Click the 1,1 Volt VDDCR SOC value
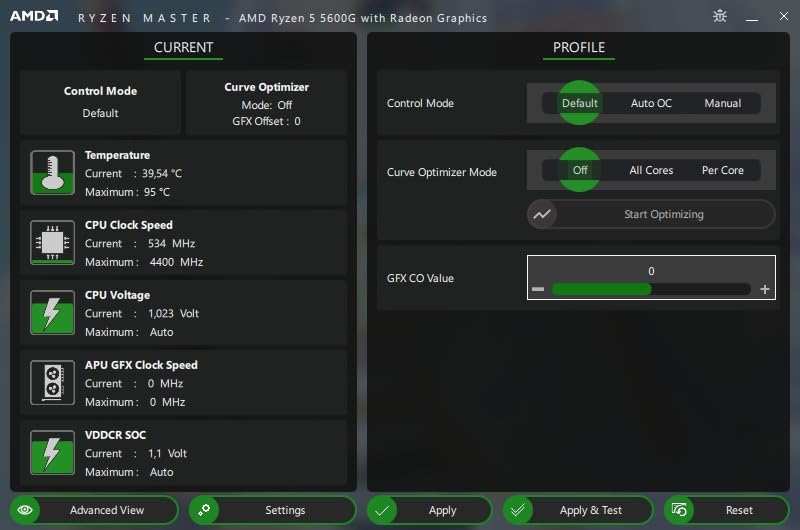The width and height of the screenshot is (800, 530). [167, 453]
